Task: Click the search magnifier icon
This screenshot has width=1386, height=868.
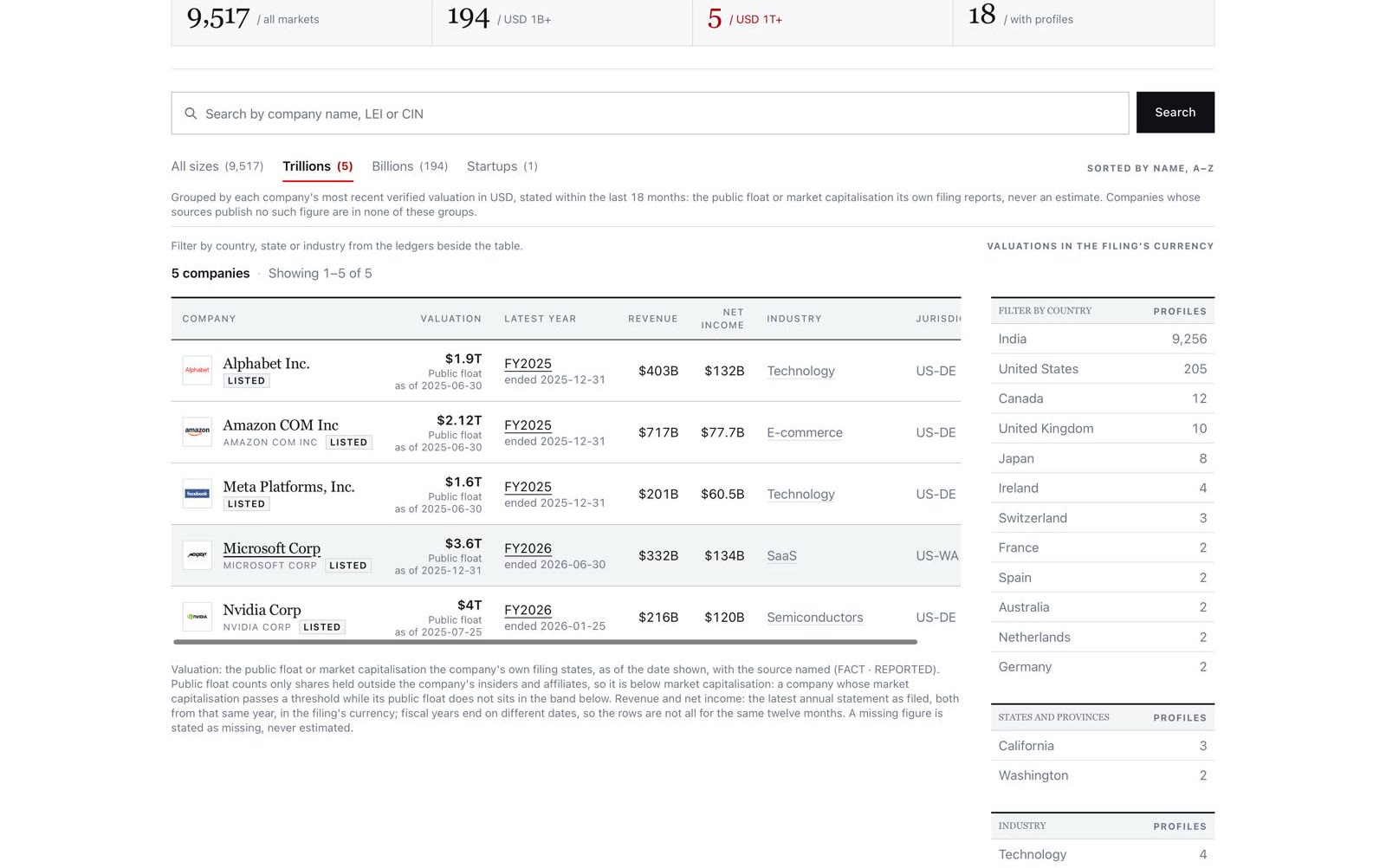Action: [x=191, y=113]
